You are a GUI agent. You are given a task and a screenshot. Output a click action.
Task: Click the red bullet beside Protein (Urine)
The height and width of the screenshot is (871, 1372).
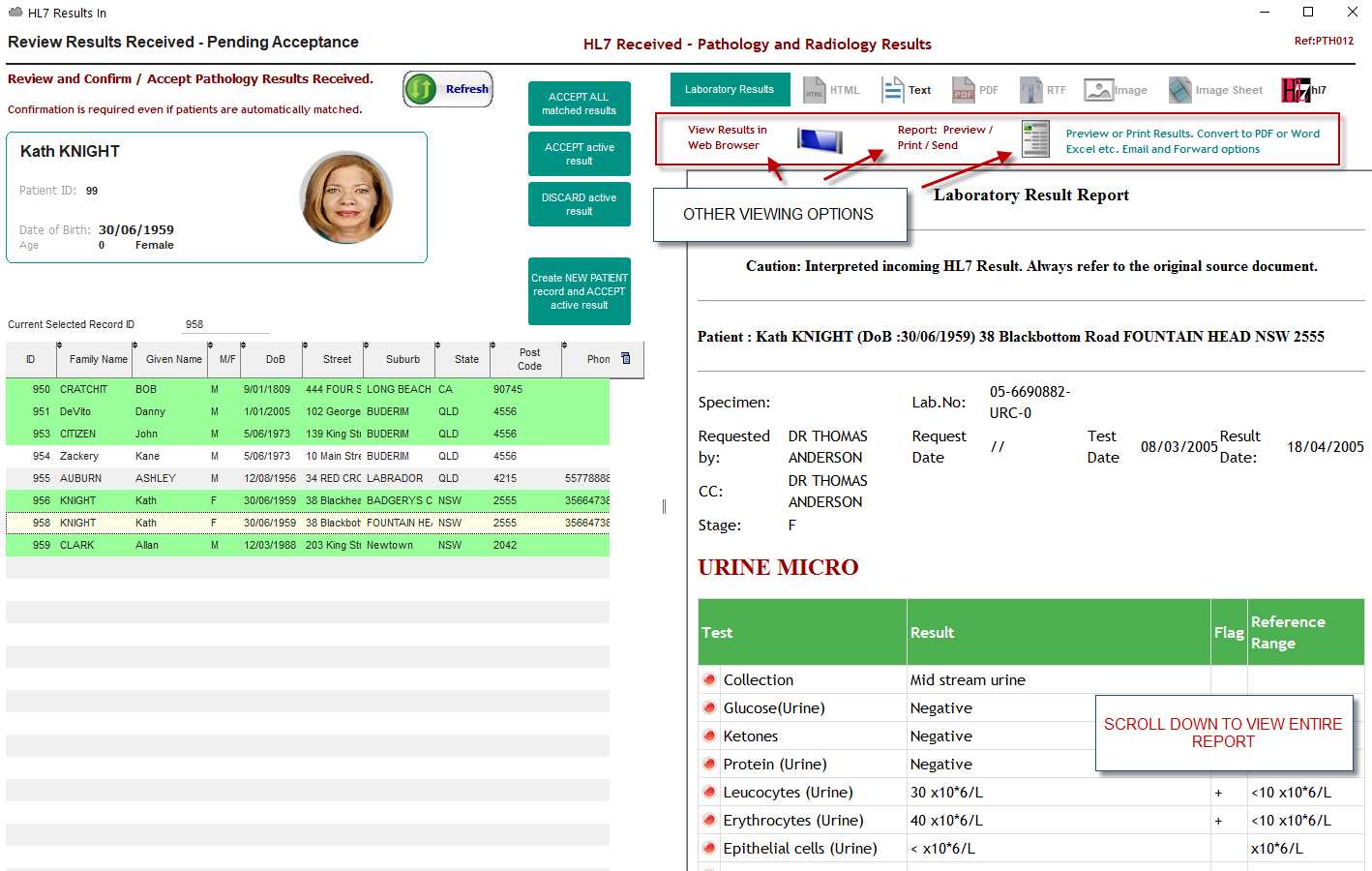click(x=709, y=764)
